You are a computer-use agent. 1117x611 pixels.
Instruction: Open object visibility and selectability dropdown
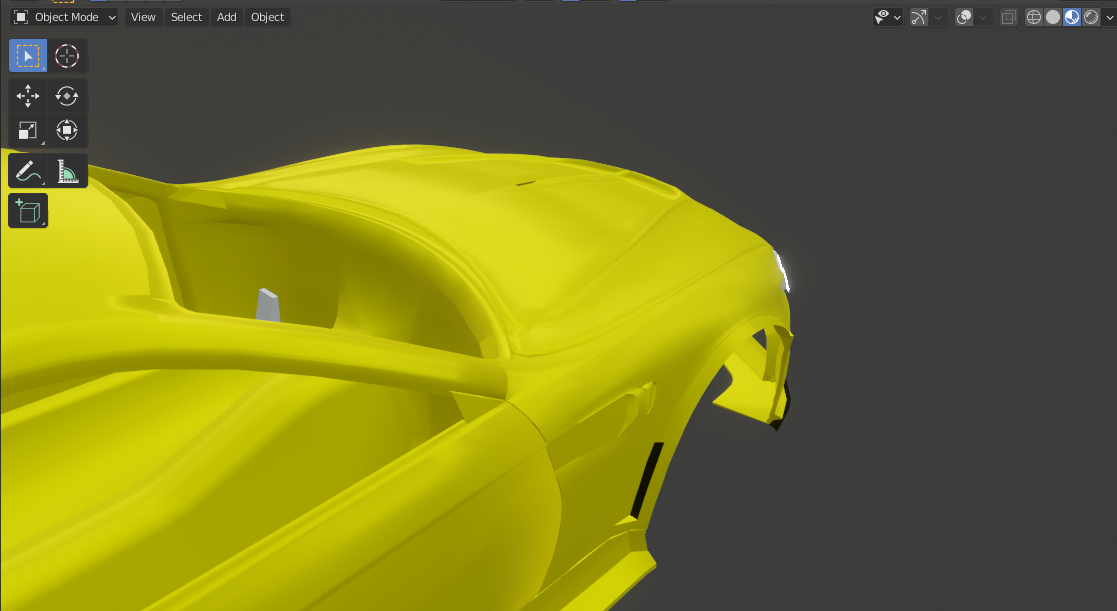(x=887, y=17)
